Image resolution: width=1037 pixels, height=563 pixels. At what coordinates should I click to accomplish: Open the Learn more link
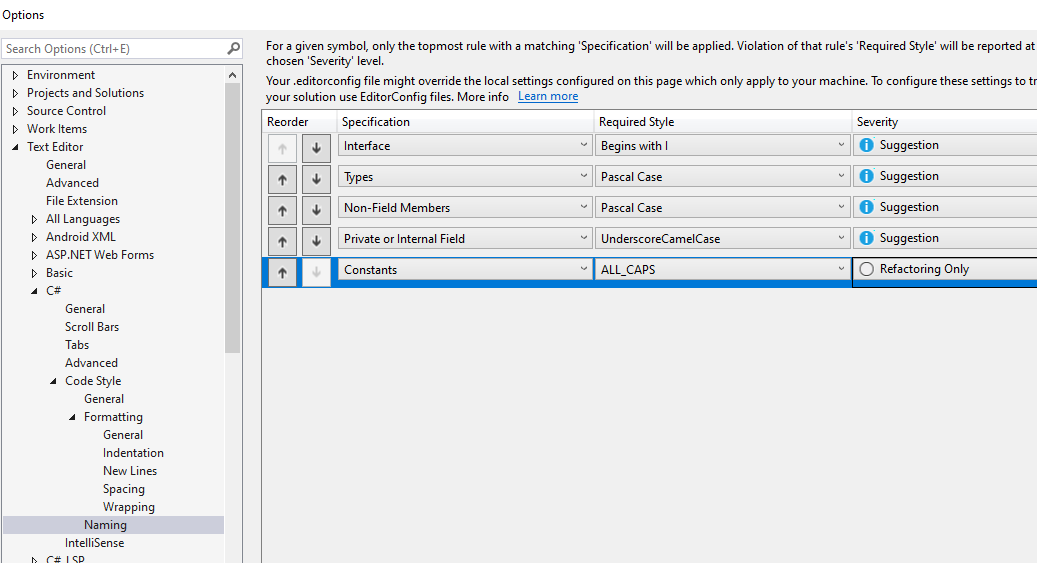pos(548,97)
